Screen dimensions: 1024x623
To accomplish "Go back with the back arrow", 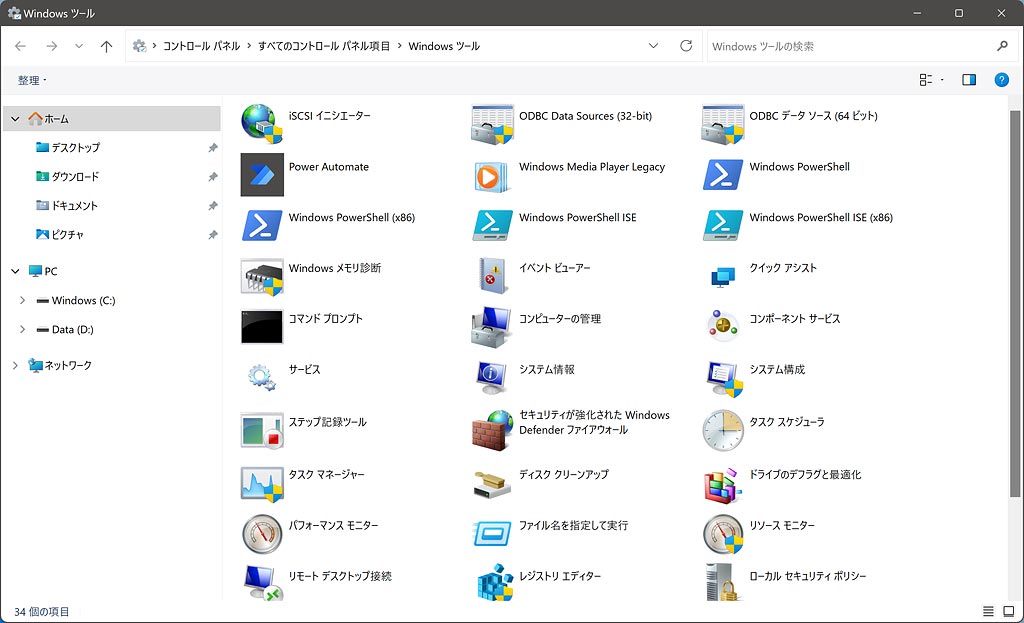I will point(20,46).
